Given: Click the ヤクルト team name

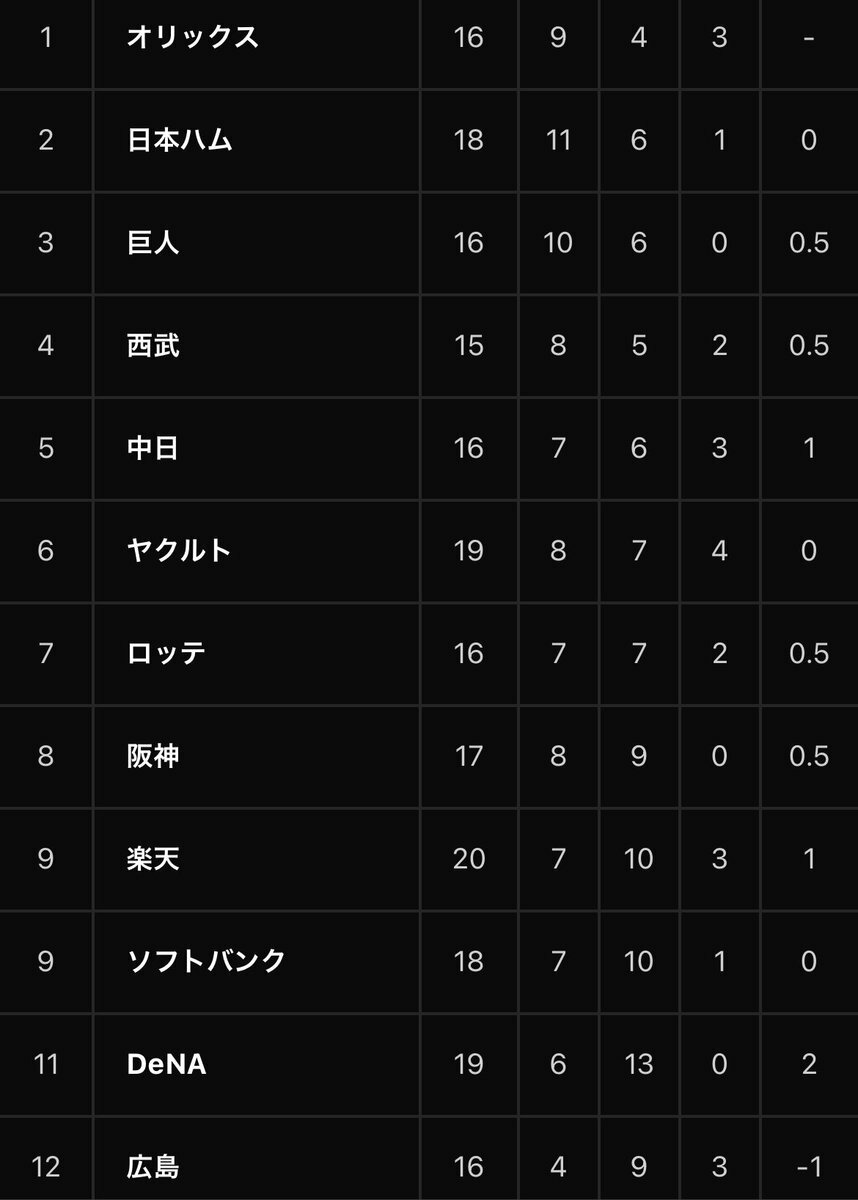Looking at the screenshot, I should 179,551.
